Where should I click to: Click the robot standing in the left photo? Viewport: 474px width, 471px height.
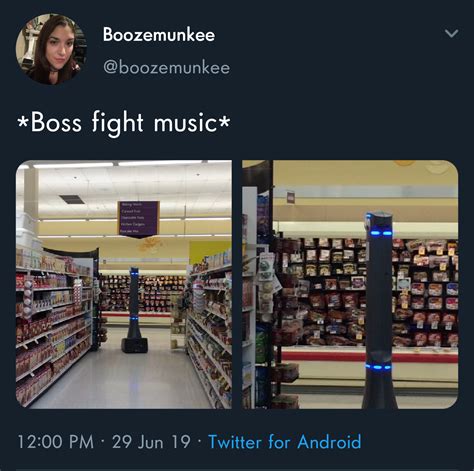tap(134, 310)
